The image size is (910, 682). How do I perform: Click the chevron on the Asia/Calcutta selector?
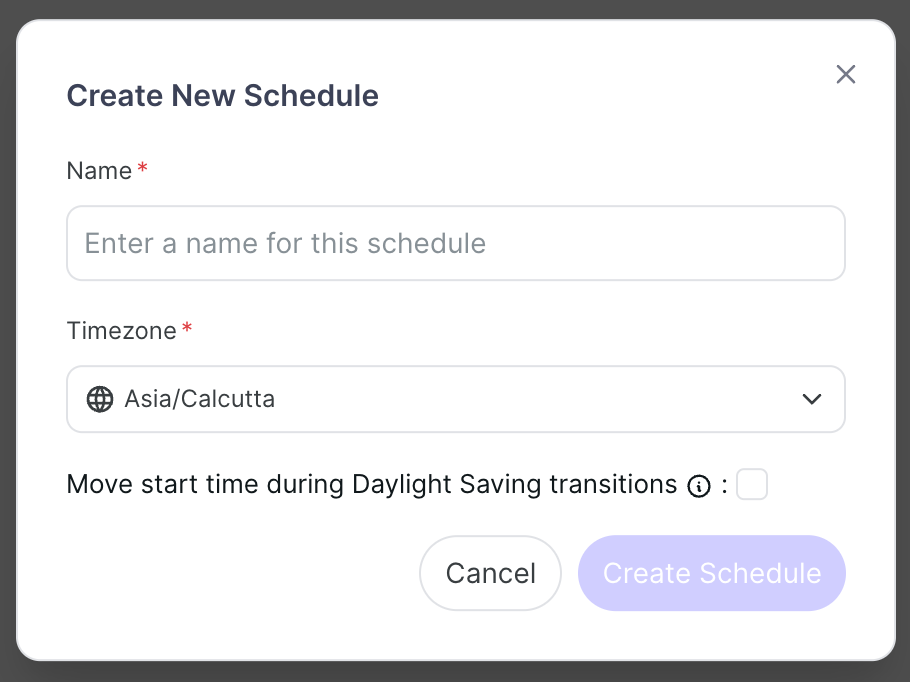[812, 399]
